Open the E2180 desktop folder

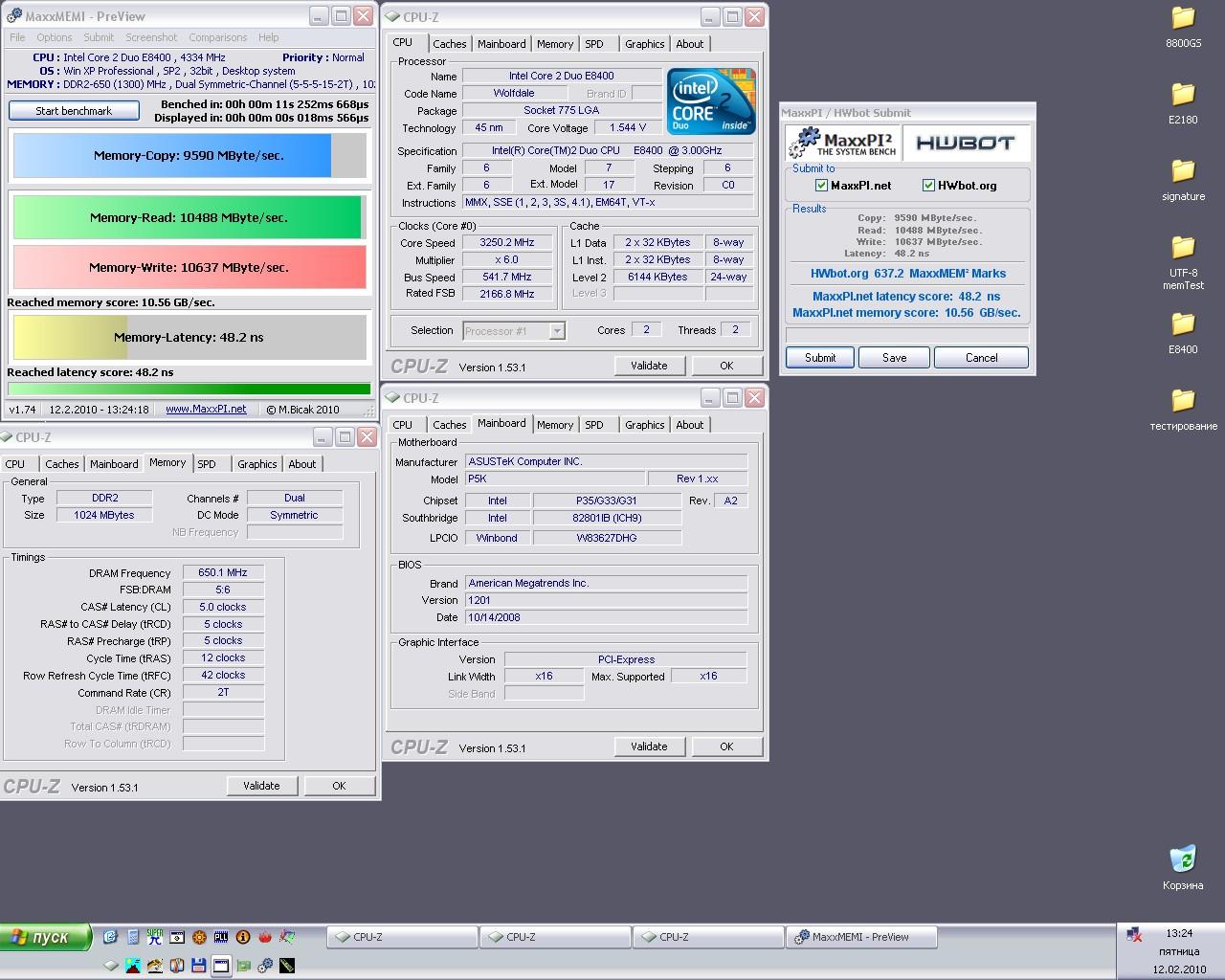coord(1183,103)
